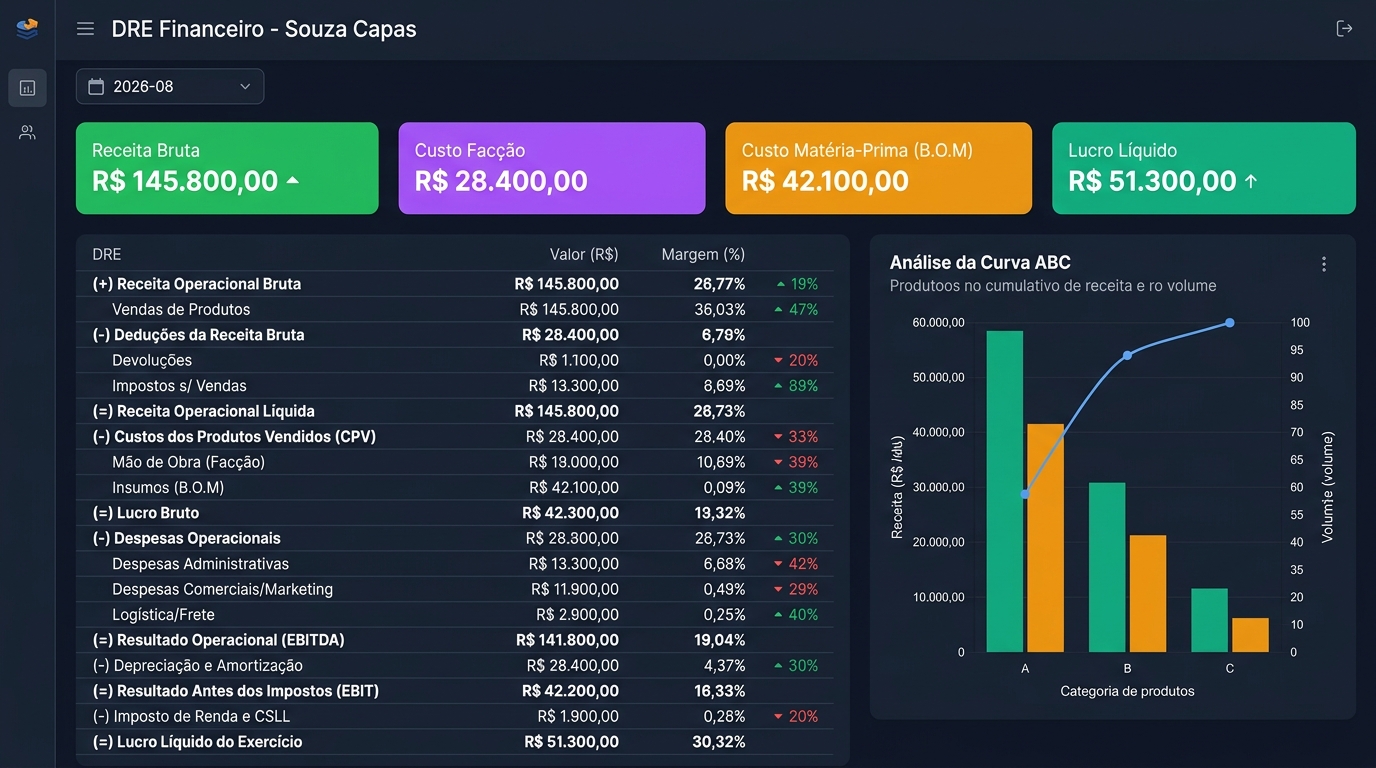Click the down arrow in Mão de Obra row
The image size is (1376, 768).
[778, 463]
